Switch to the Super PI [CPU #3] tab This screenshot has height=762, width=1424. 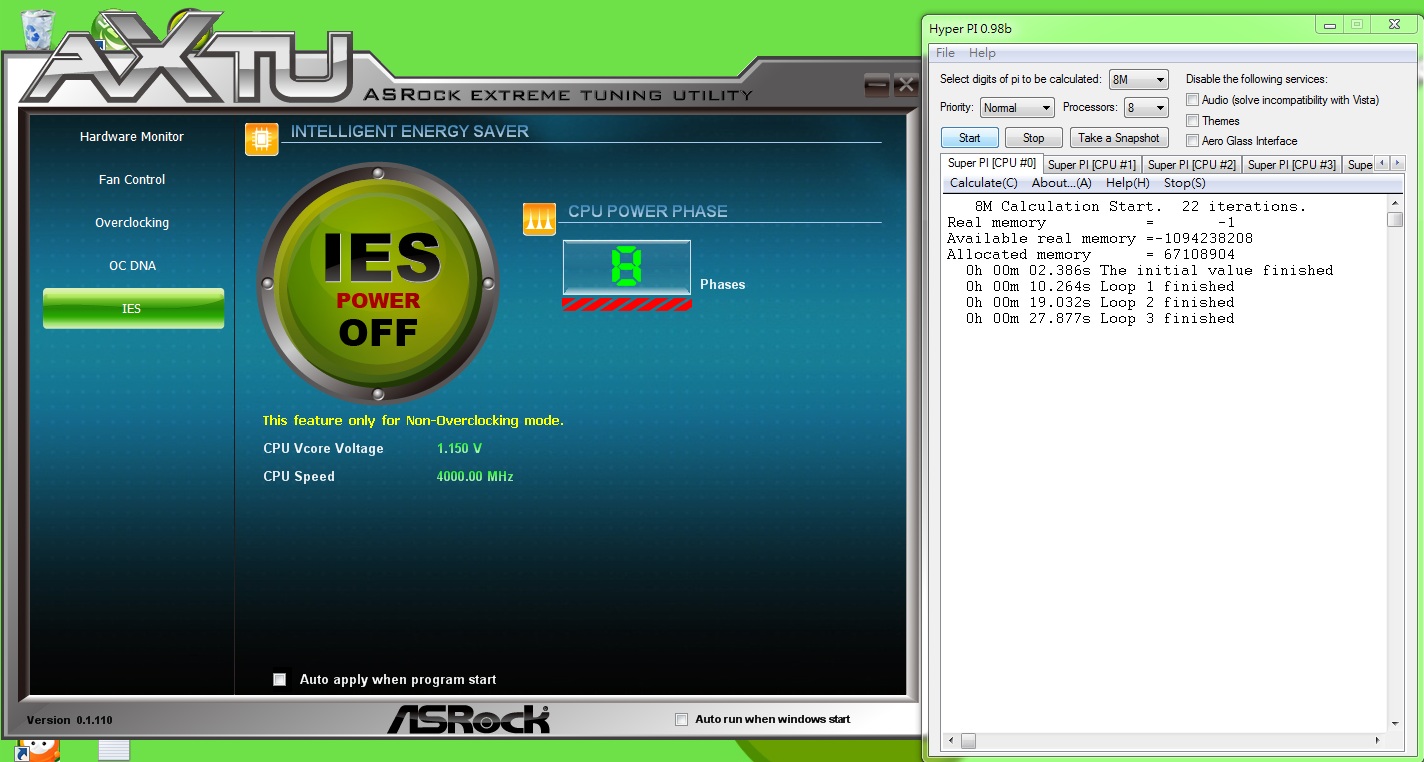tap(1292, 165)
